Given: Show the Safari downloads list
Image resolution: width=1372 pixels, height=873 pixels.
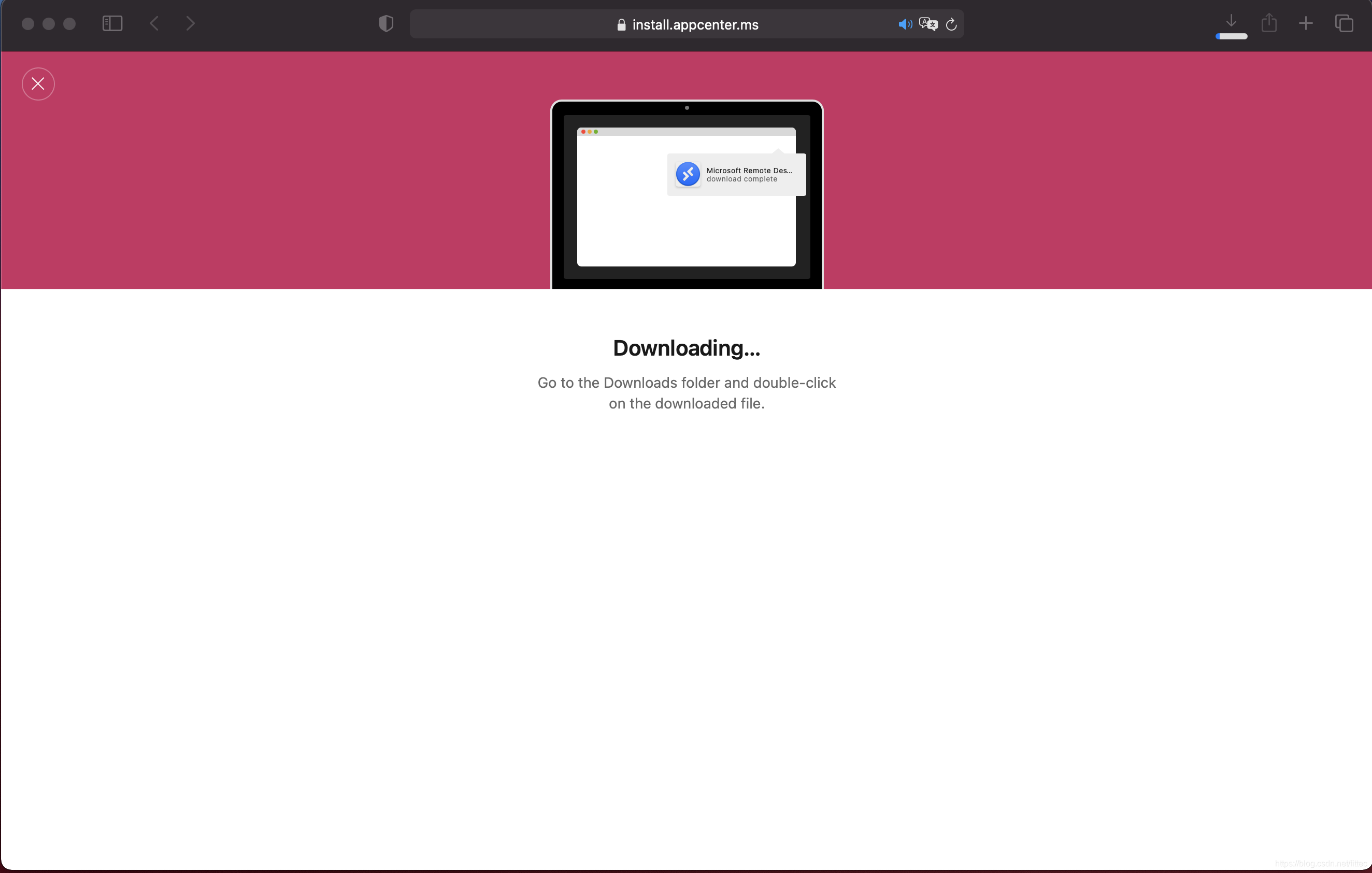Looking at the screenshot, I should [x=1231, y=22].
